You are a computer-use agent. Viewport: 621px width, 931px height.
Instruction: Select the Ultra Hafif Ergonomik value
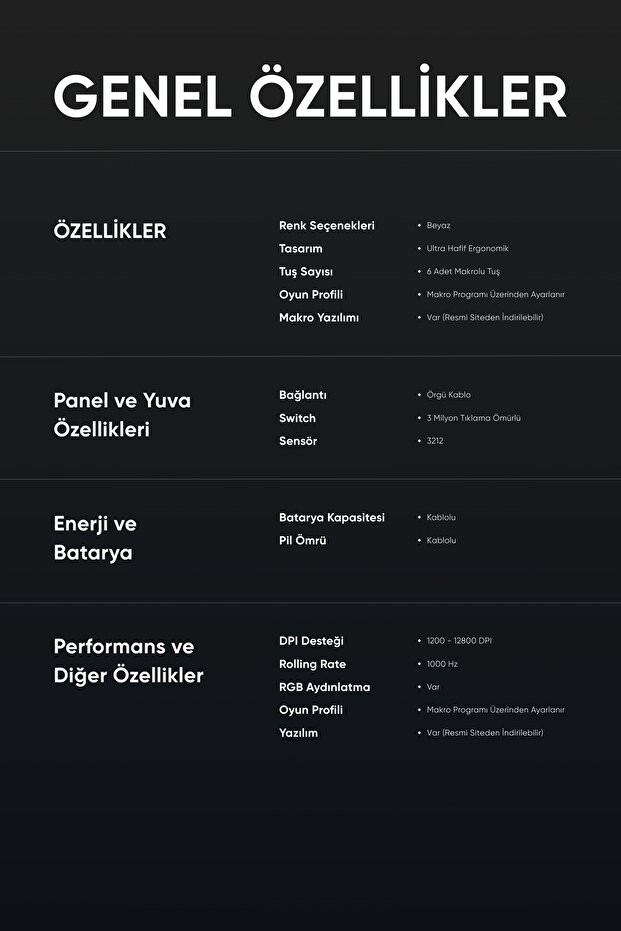[467, 249]
